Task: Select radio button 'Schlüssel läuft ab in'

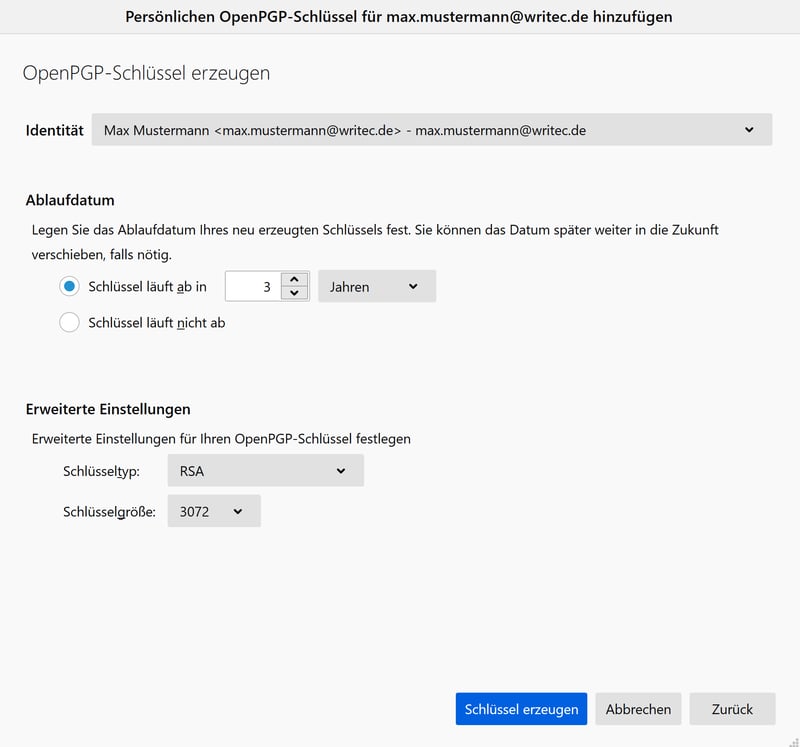Action: point(70,287)
